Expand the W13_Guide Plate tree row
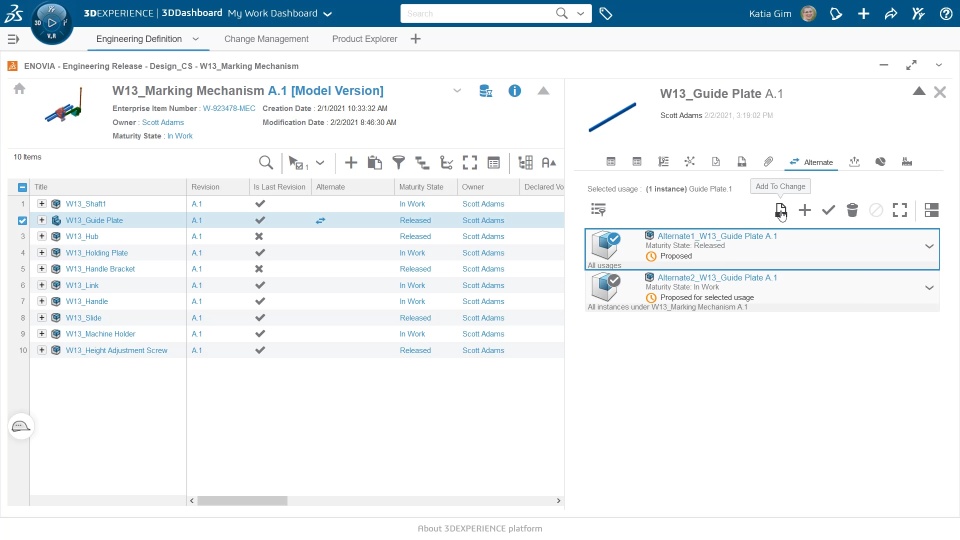The image size is (960, 540). pos(42,220)
